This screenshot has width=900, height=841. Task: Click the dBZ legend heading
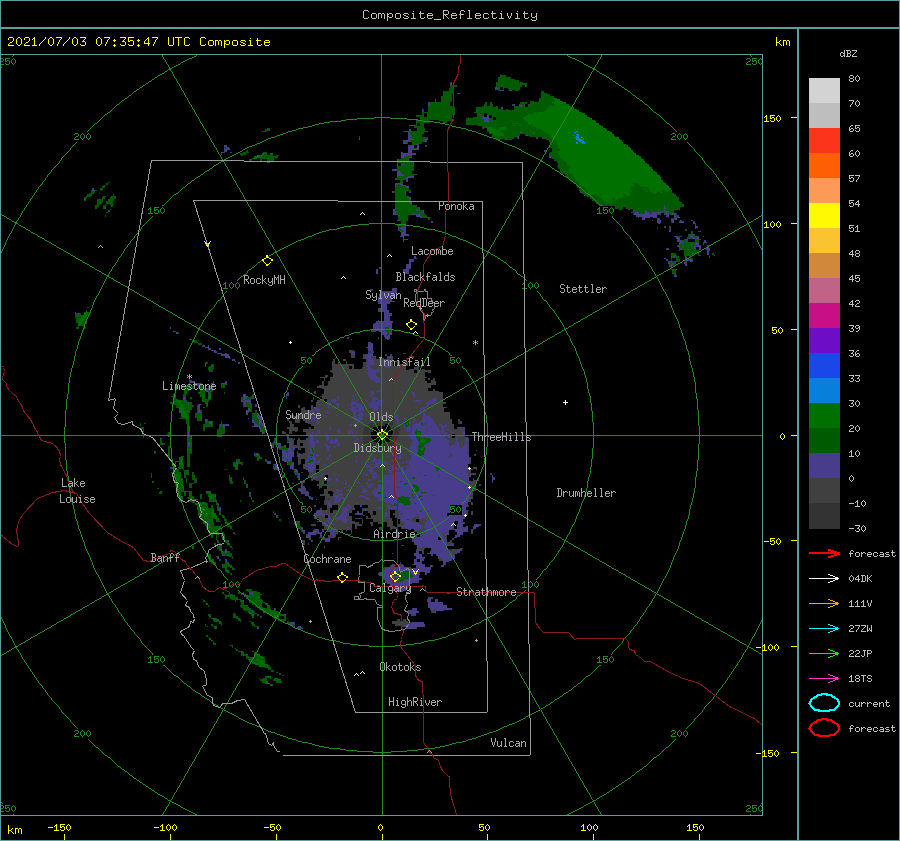click(848, 53)
